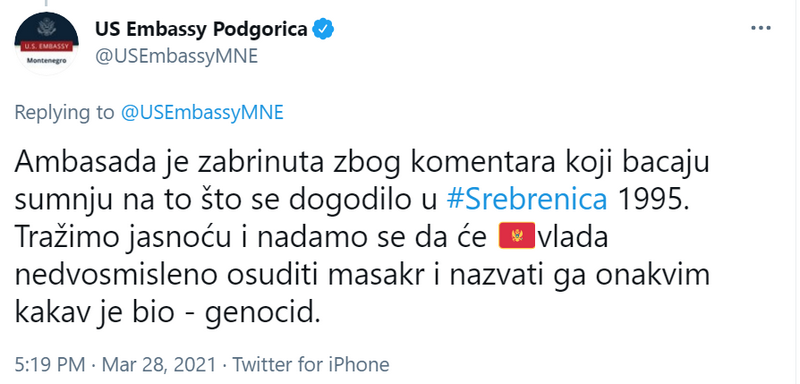Screen dimensions: 800x384
Task: Click the tweet text starting with Ambasada
Action: (362, 238)
